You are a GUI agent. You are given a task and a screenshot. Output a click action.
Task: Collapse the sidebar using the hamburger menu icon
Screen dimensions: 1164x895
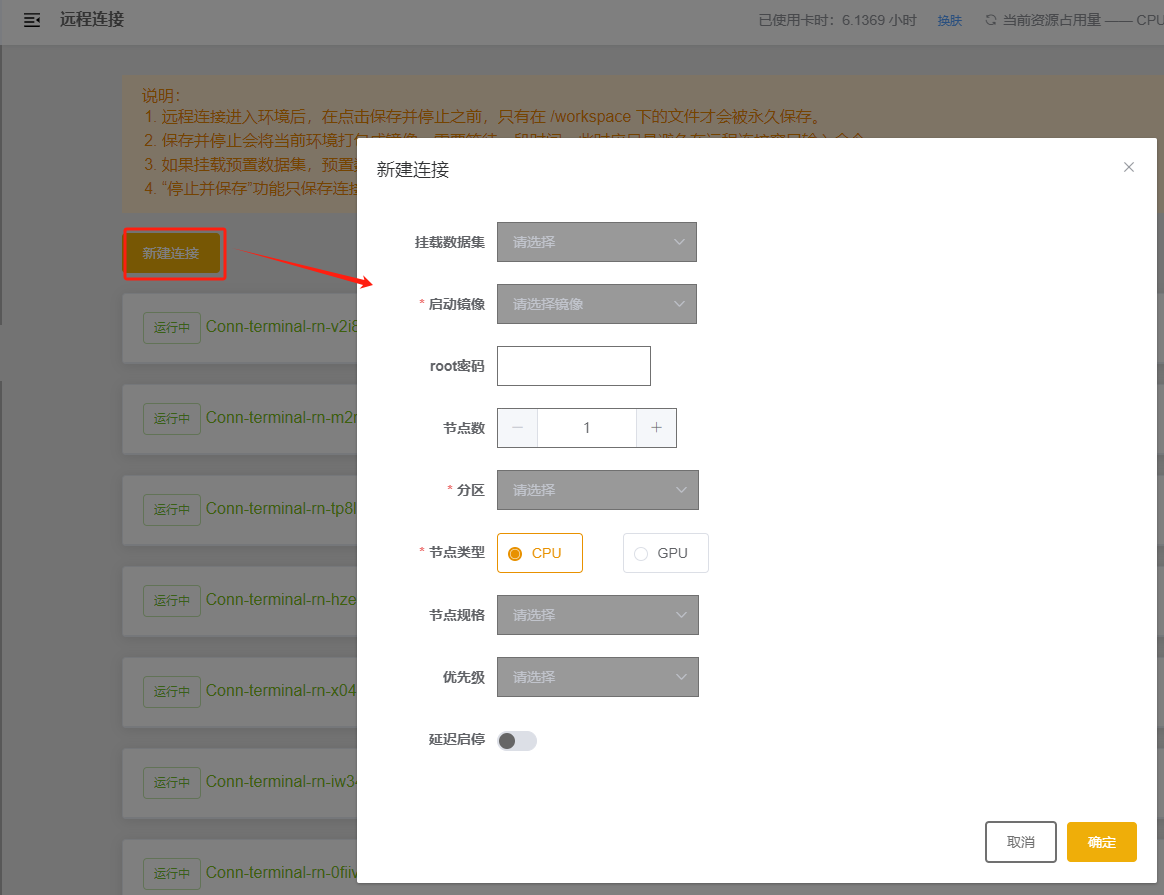(32, 20)
